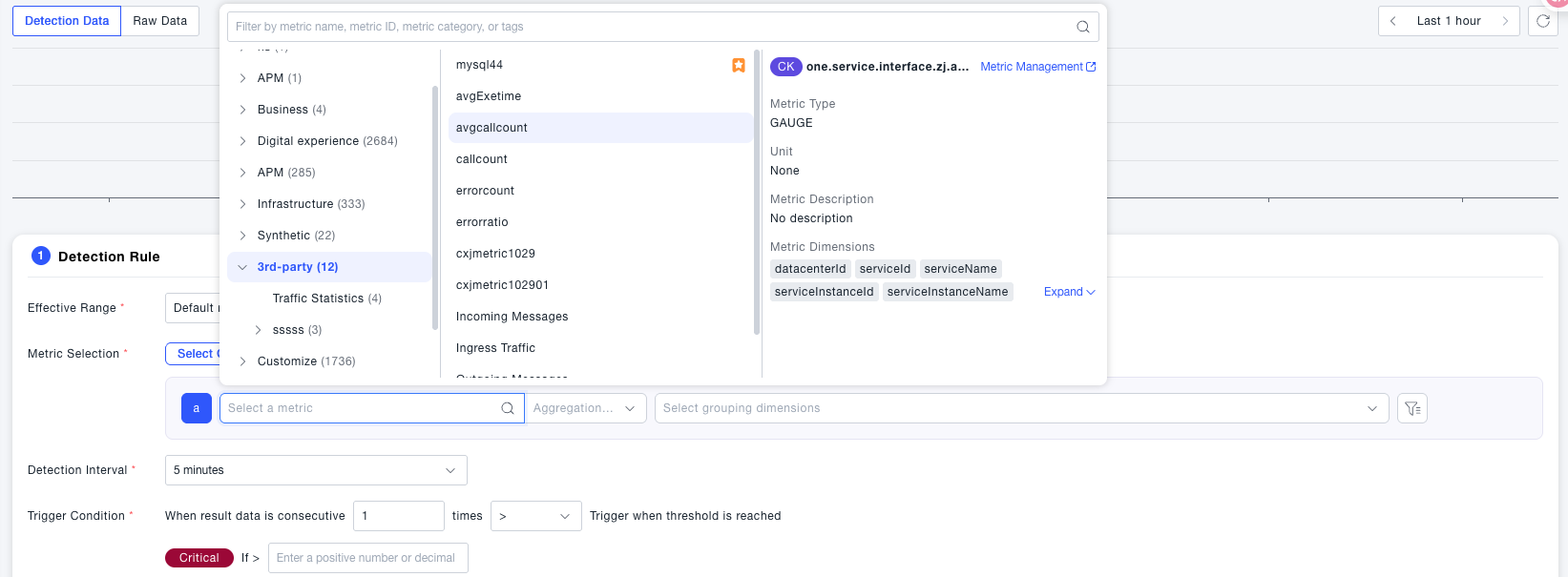Click the bookmark icon next to mysql44
The image size is (1568, 577).
pyautogui.click(x=739, y=65)
